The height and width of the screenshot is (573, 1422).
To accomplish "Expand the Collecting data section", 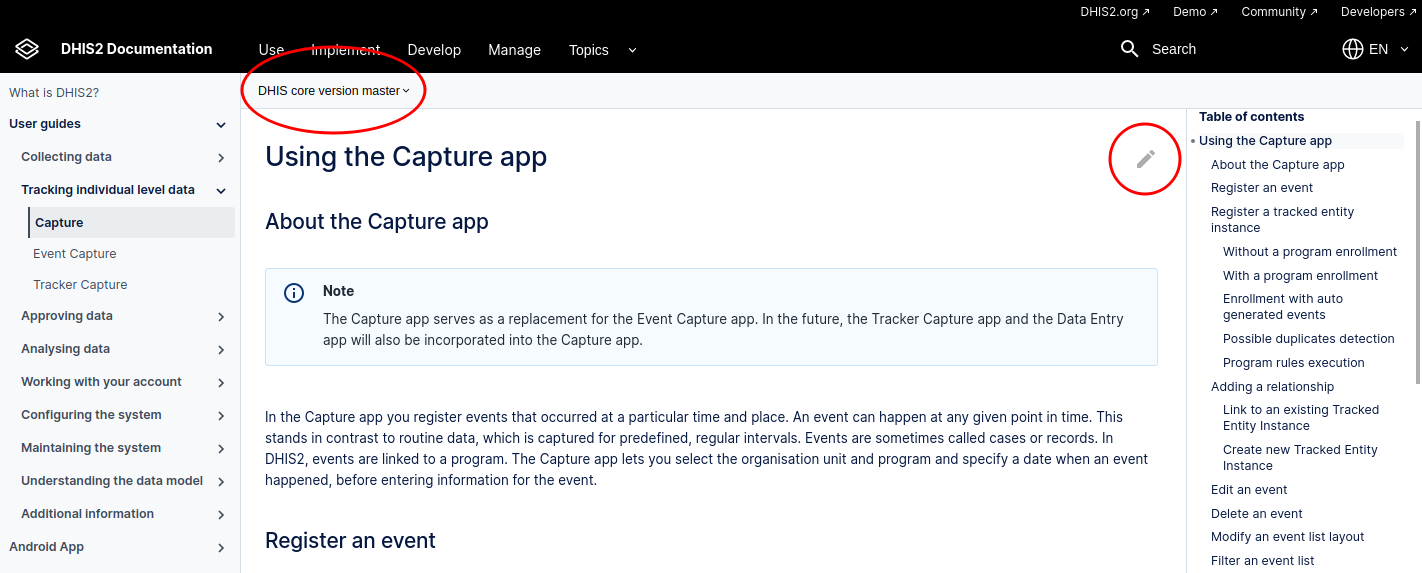I will (221, 157).
